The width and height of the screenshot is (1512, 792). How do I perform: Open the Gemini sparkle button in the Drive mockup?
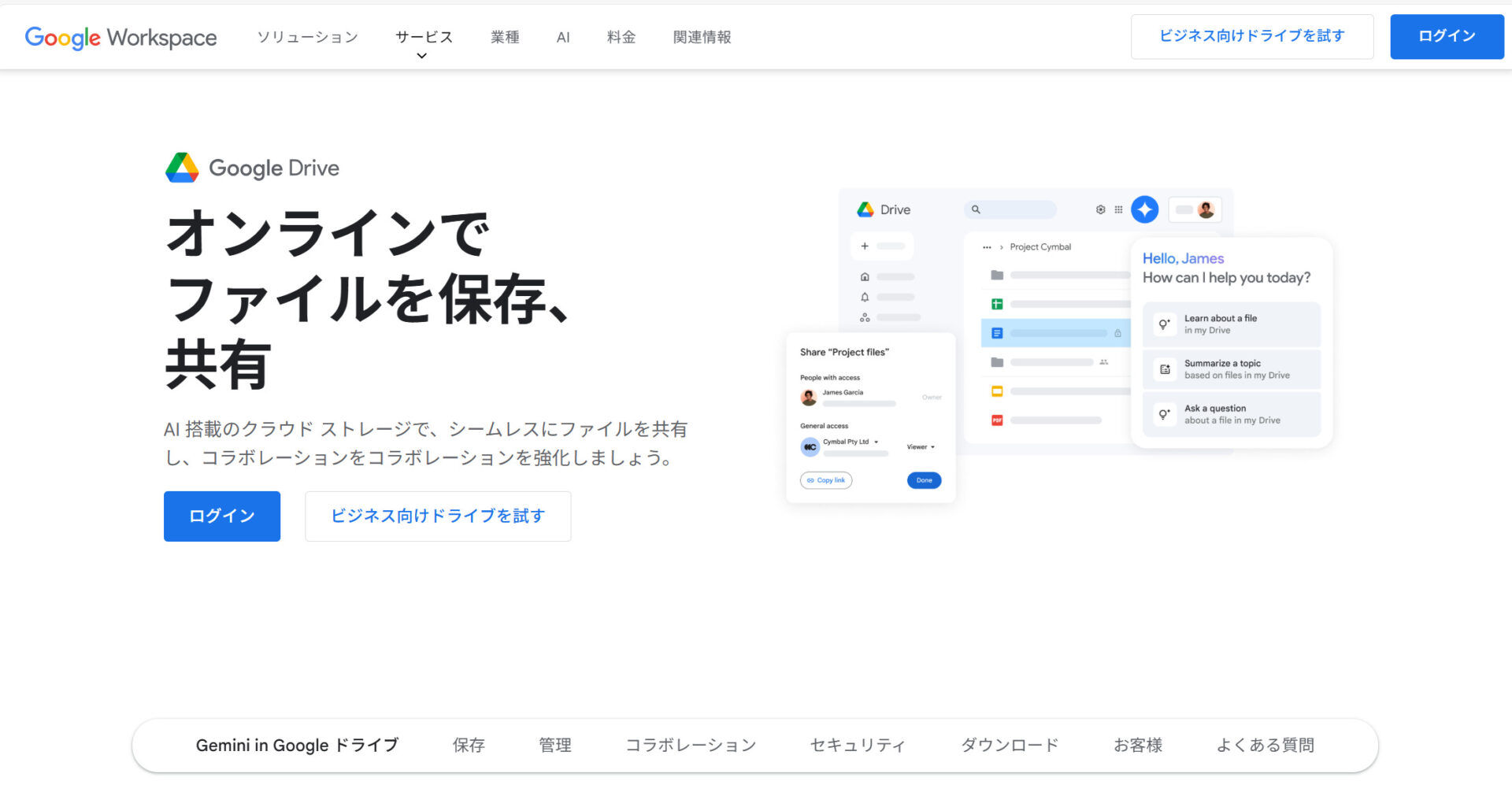coord(1145,209)
